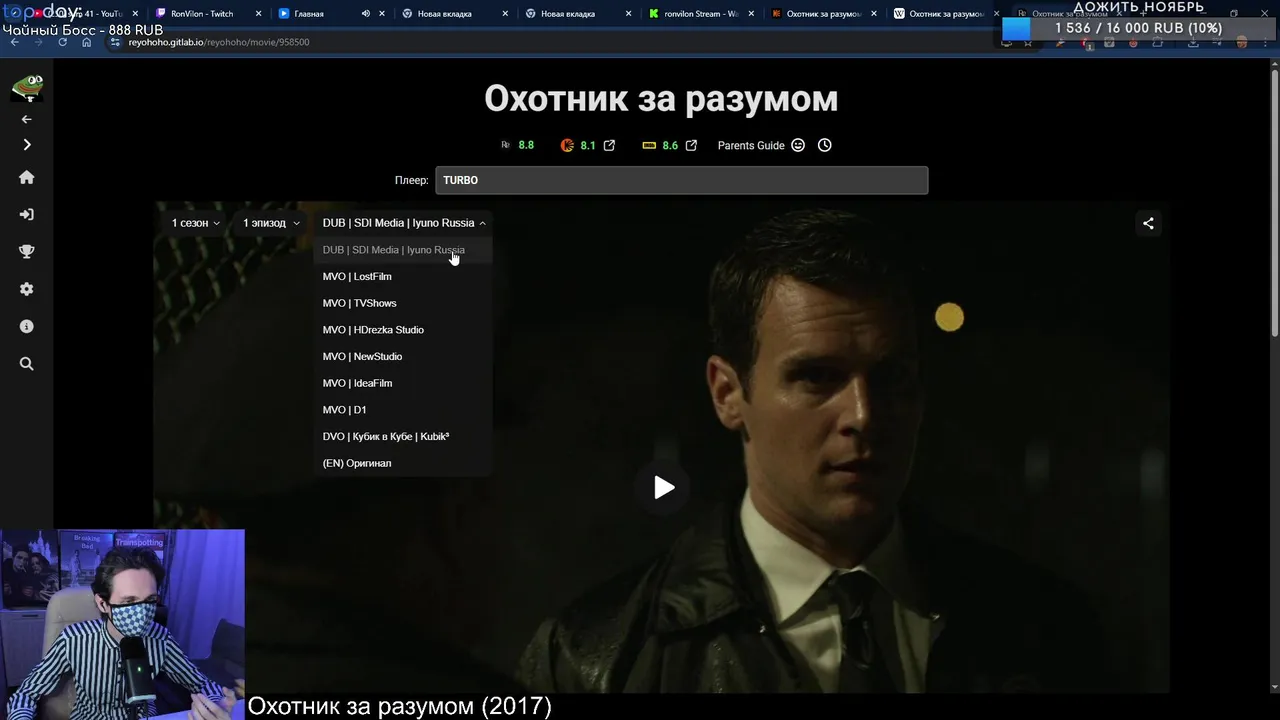Viewport: 1280px width, 720px height.
Task: Click the frog logo in the sidebar
Action: [x=27, y=88]
